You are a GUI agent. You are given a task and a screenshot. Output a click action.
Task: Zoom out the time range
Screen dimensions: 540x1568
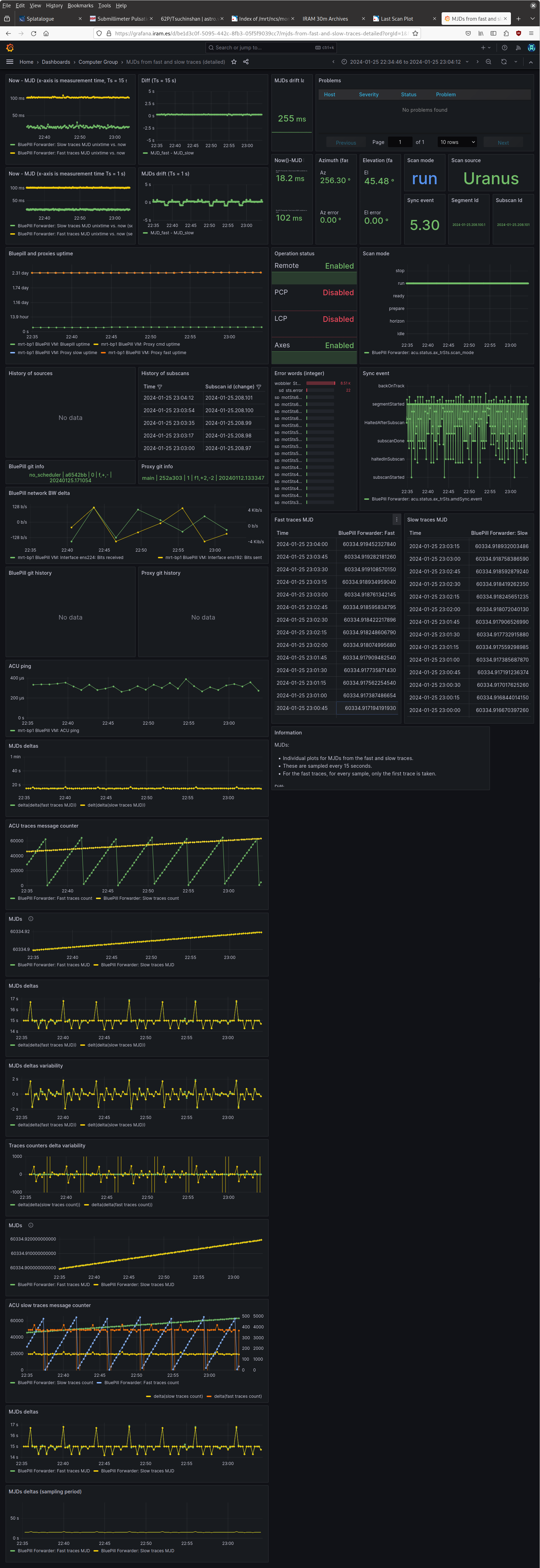click(x=488, y=62)
